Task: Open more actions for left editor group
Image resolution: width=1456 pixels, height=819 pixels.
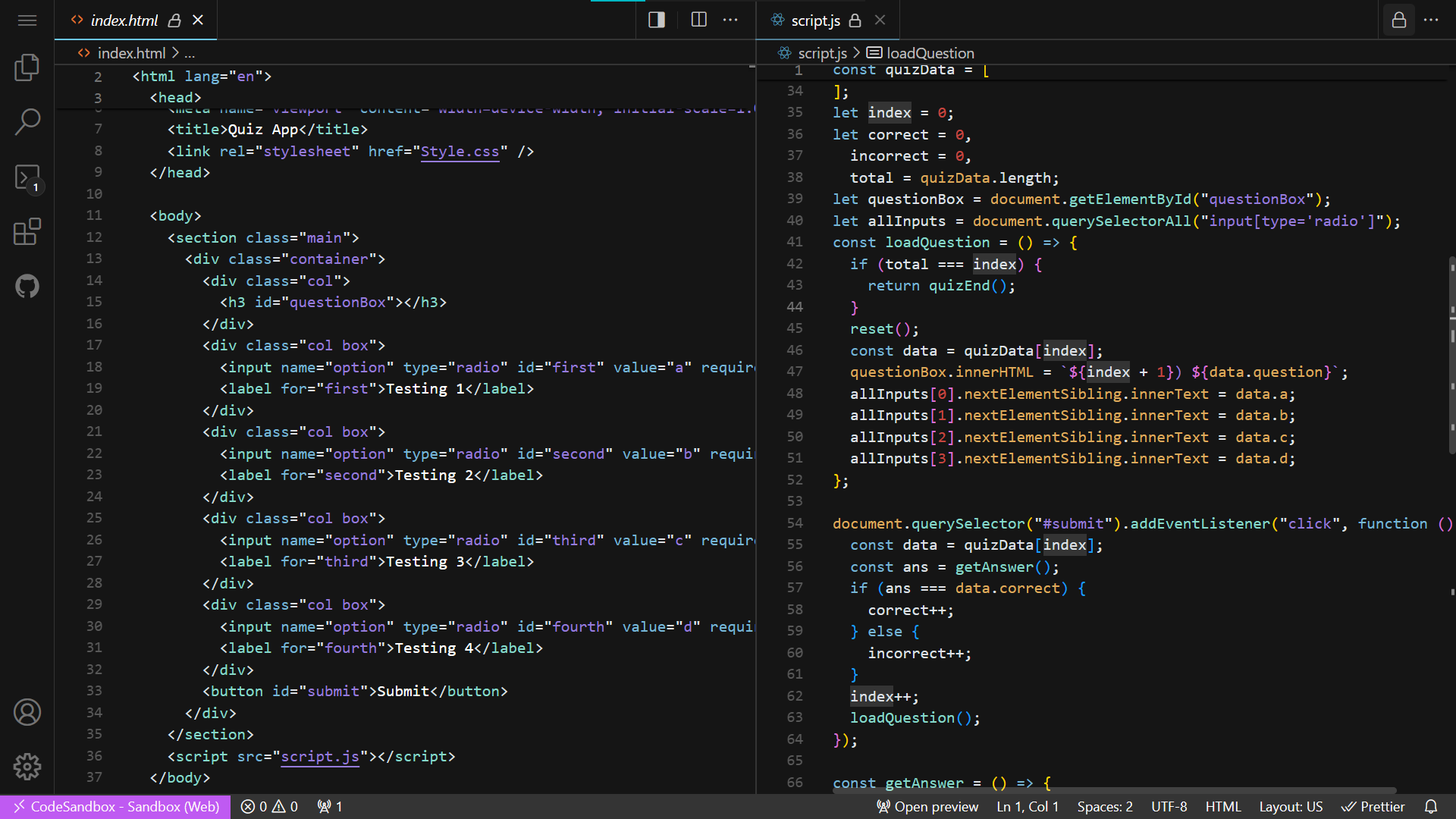Action: point(730,20)
